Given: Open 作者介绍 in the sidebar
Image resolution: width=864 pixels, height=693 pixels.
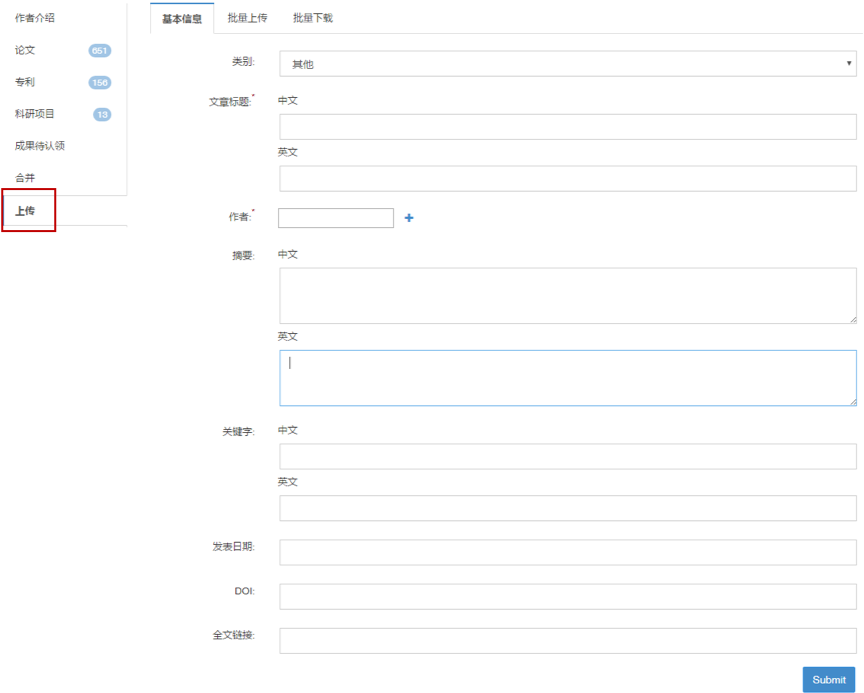Looking at the screenshot, I should [x=35, y=18].
